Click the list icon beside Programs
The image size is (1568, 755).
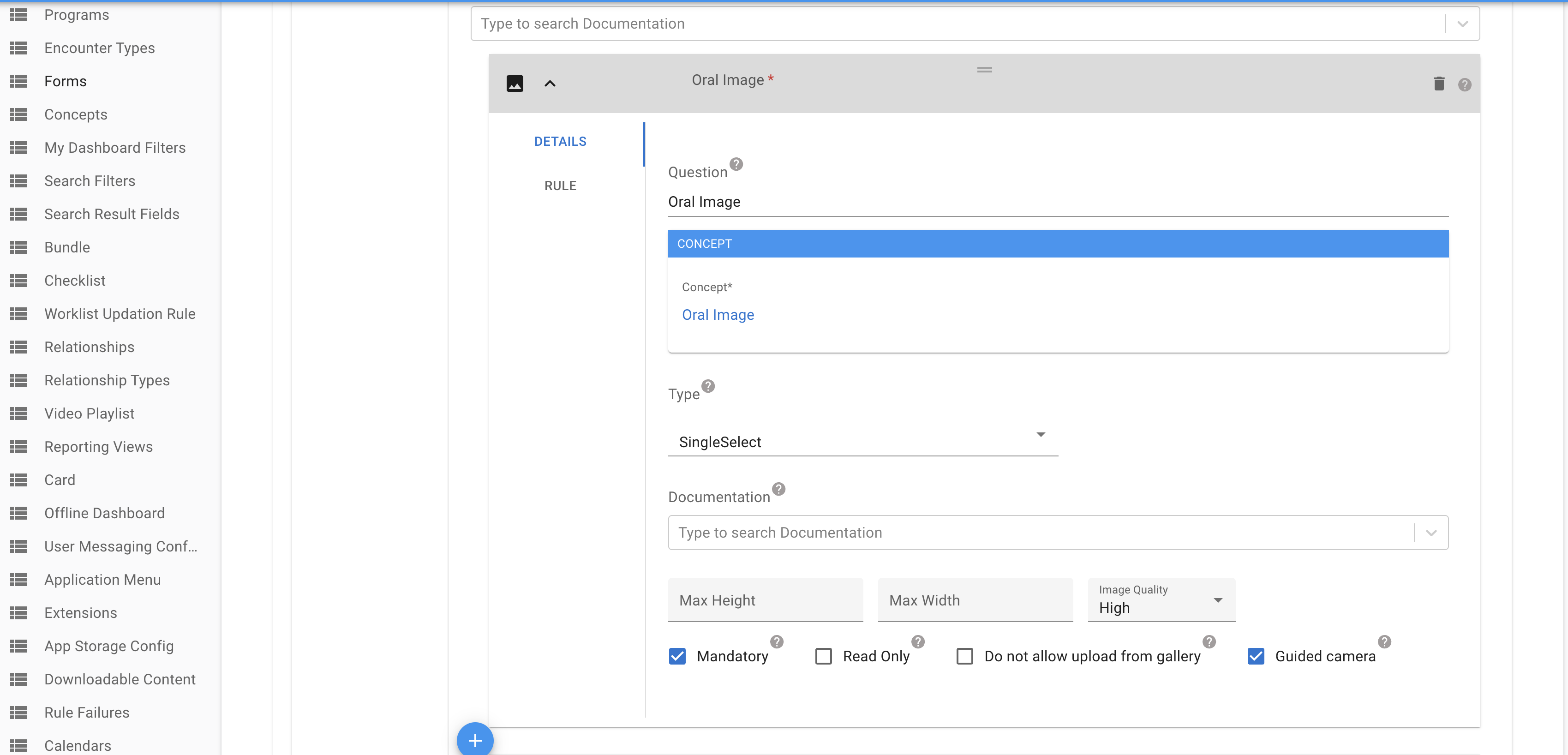click(x=19, y=15)
